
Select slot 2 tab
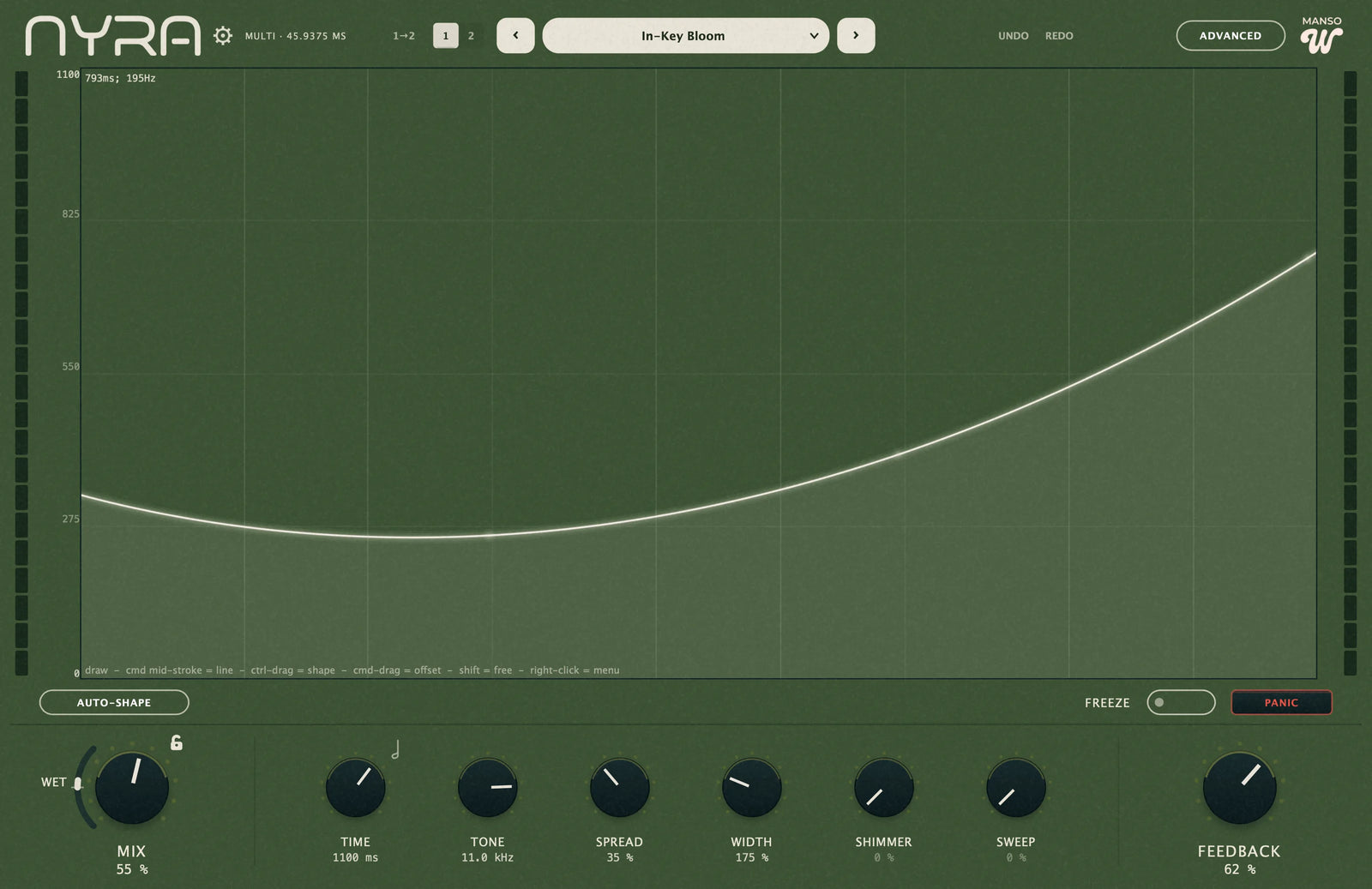(471, 36)
